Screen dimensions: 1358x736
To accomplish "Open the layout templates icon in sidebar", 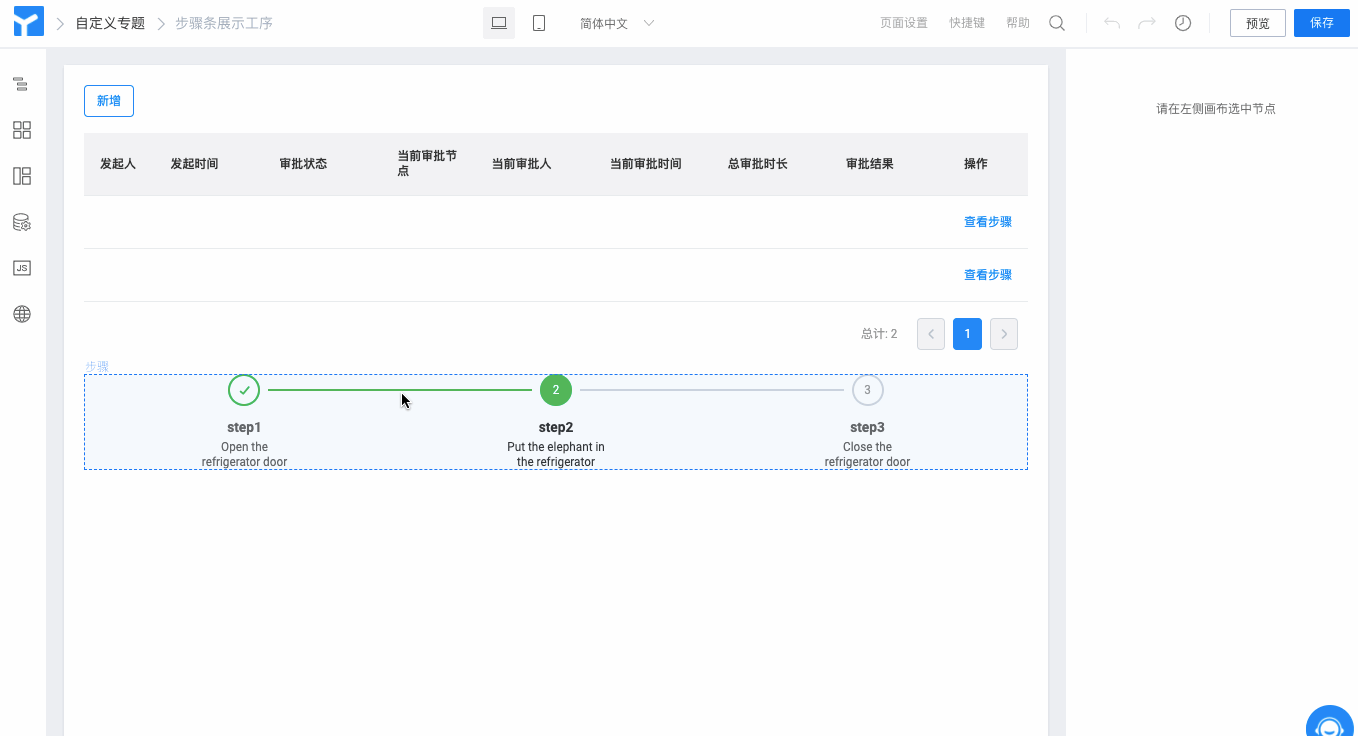I will (21, 176).
